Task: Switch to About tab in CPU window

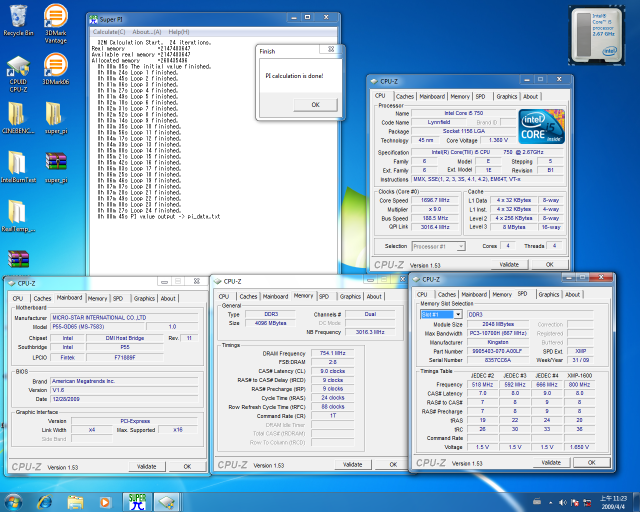Action: pyautogui.click(x=531, y=96)
